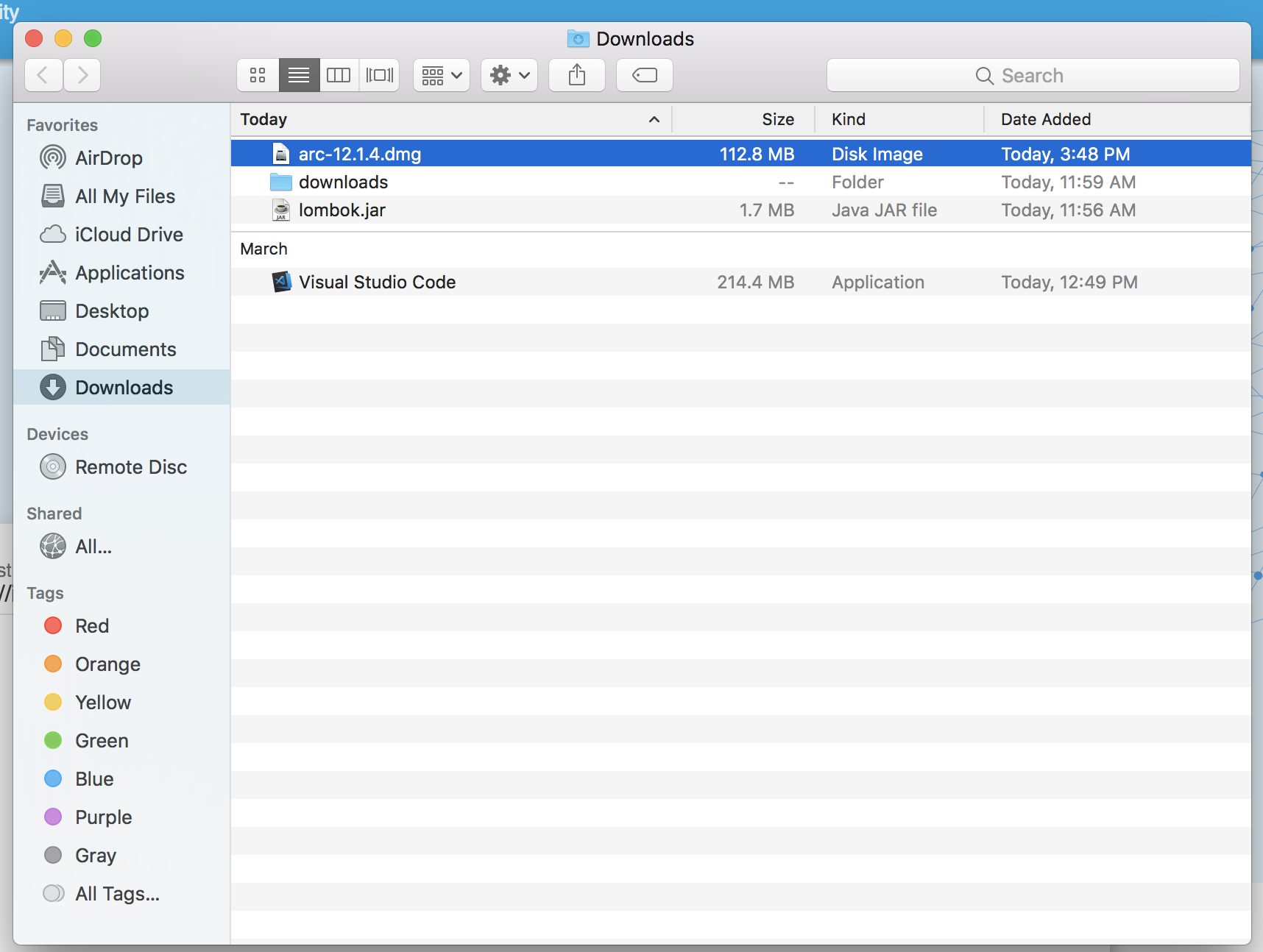Open the Arrange items dropdown
Image resolution: width=1263 pixels, height=952 pixels.
point(442,75)
